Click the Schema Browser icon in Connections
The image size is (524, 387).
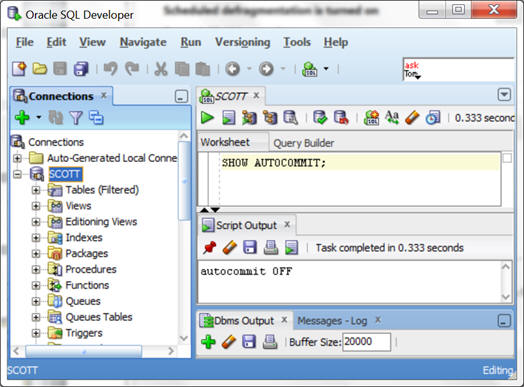point(96,118)
